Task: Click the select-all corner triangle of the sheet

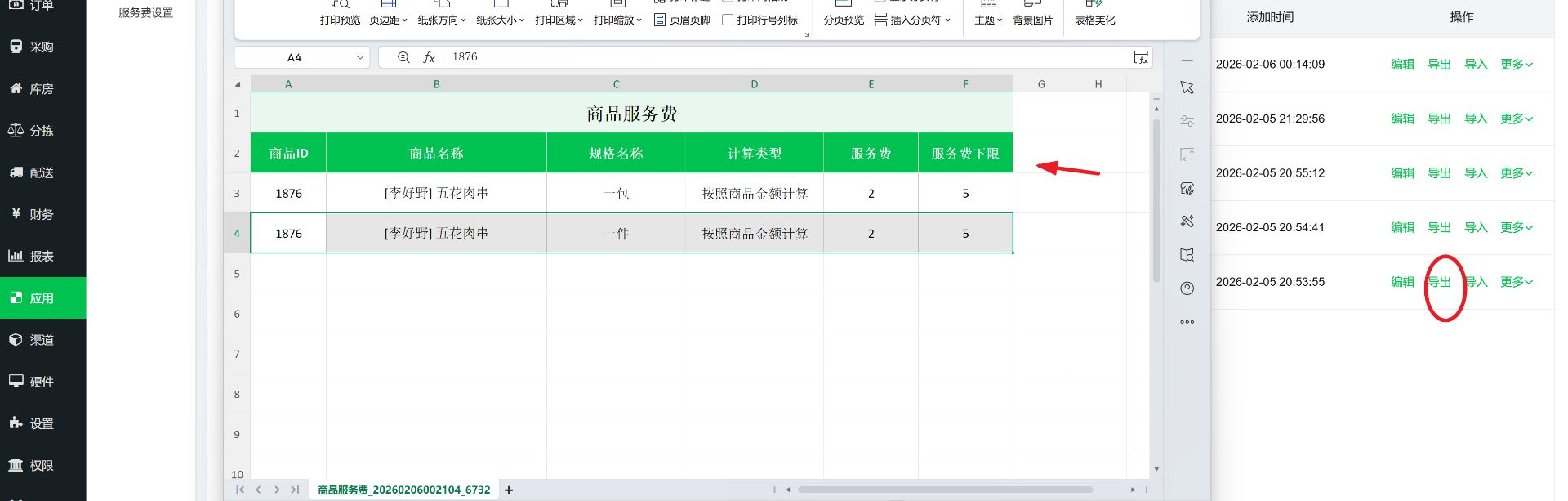Action: click(x=238, y=84)
